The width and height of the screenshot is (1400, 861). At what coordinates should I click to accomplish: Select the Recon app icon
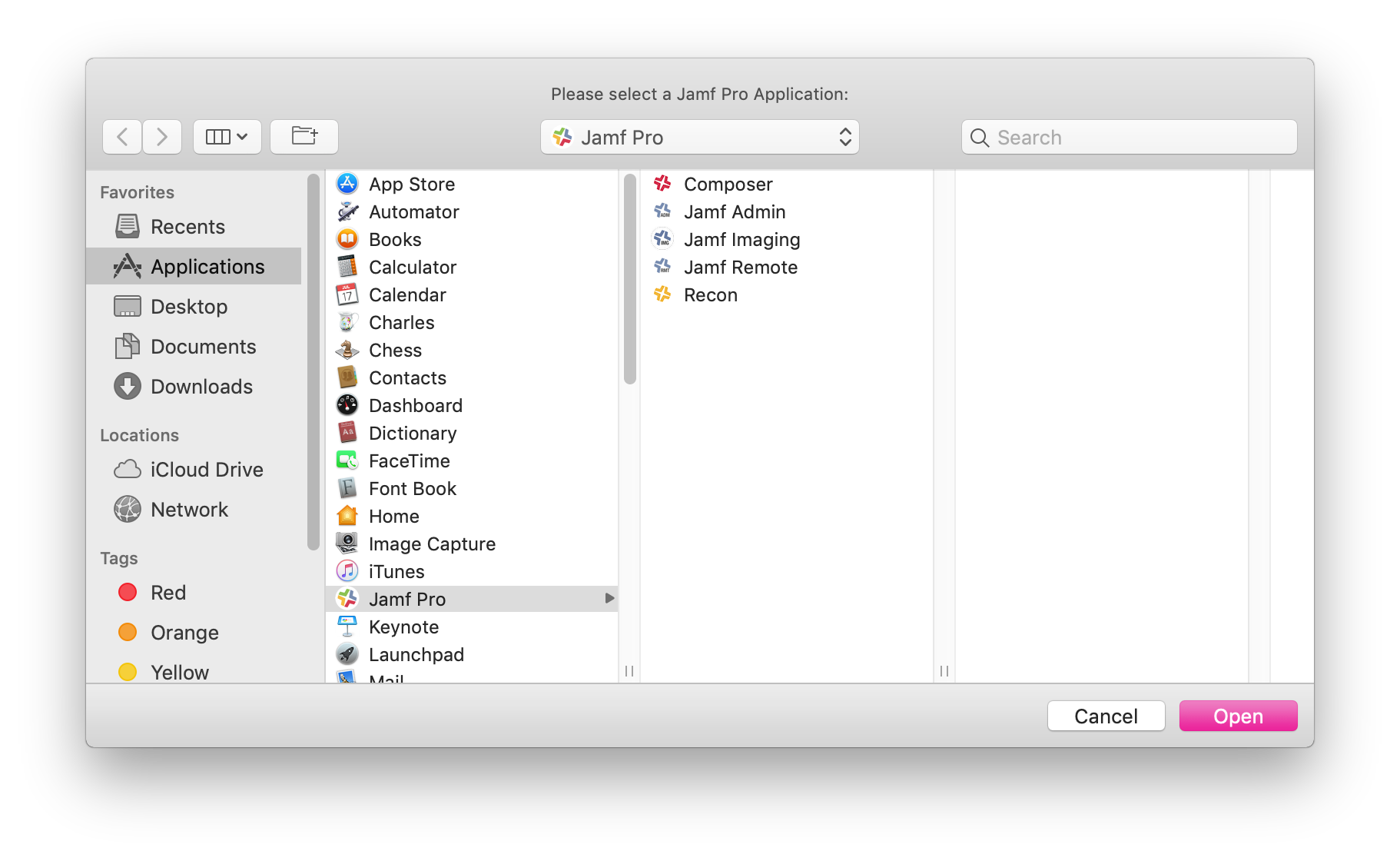coord(662,294)
